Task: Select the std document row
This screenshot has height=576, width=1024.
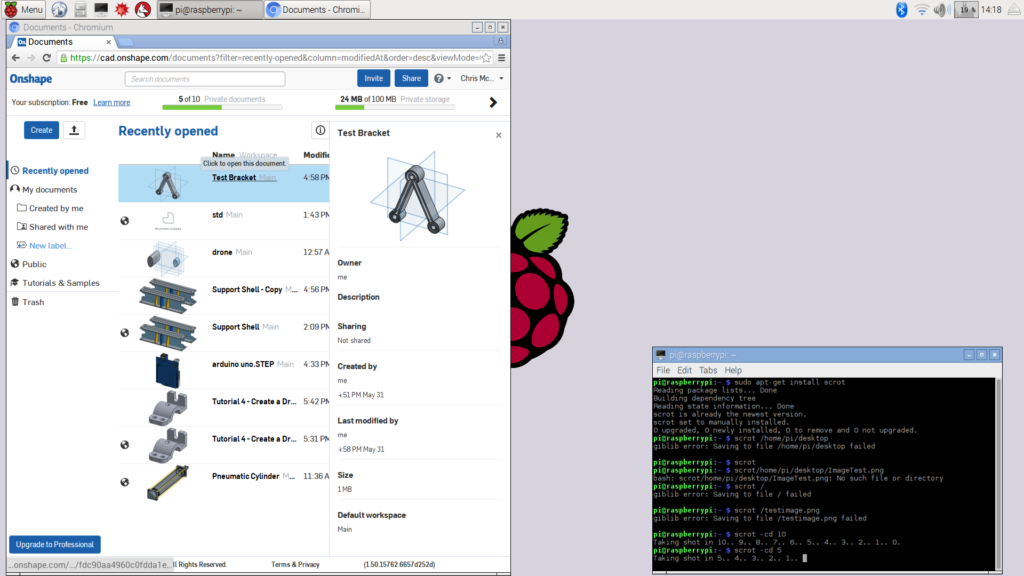Action: coord(223,221)
